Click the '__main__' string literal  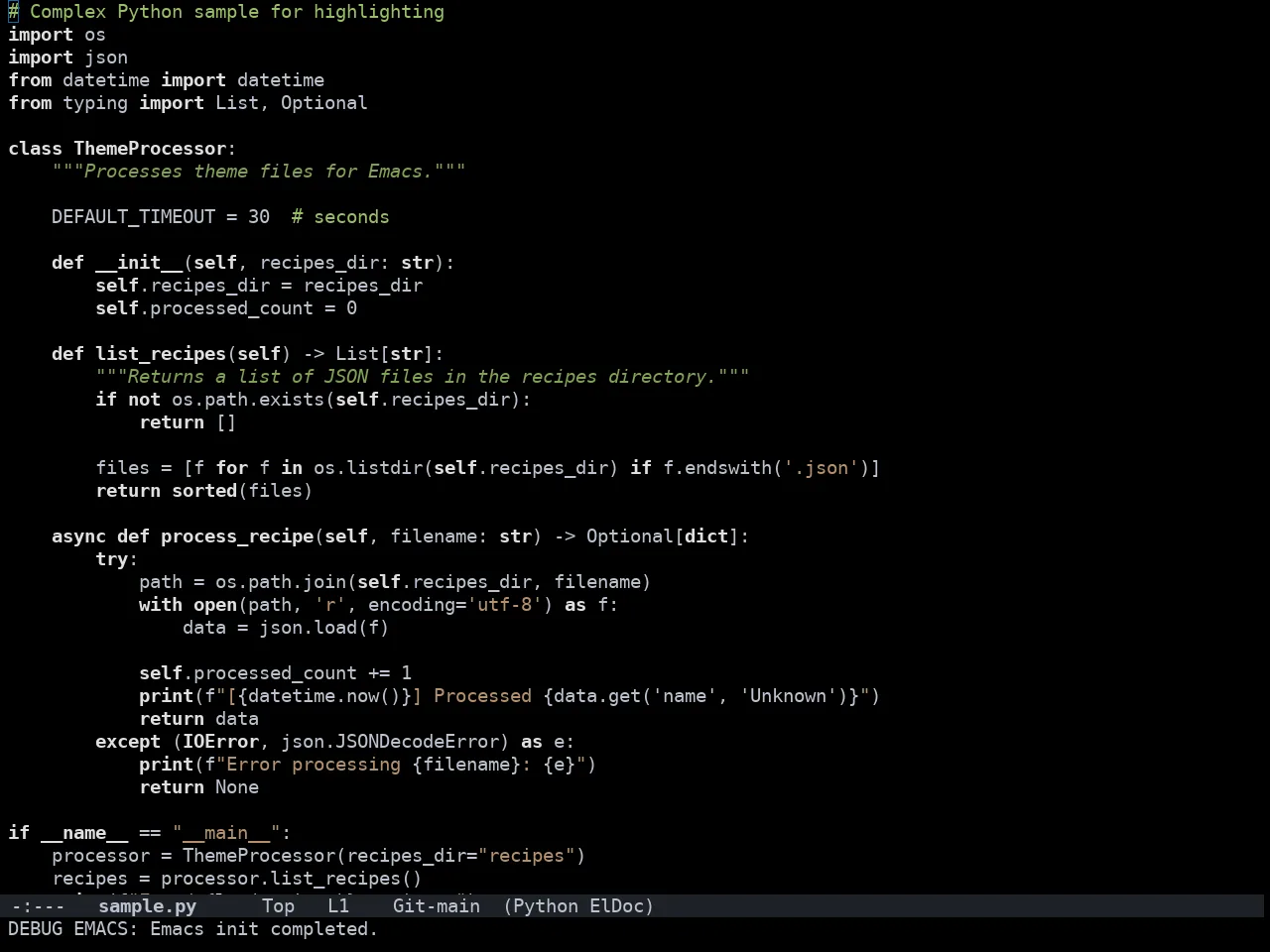226,833
